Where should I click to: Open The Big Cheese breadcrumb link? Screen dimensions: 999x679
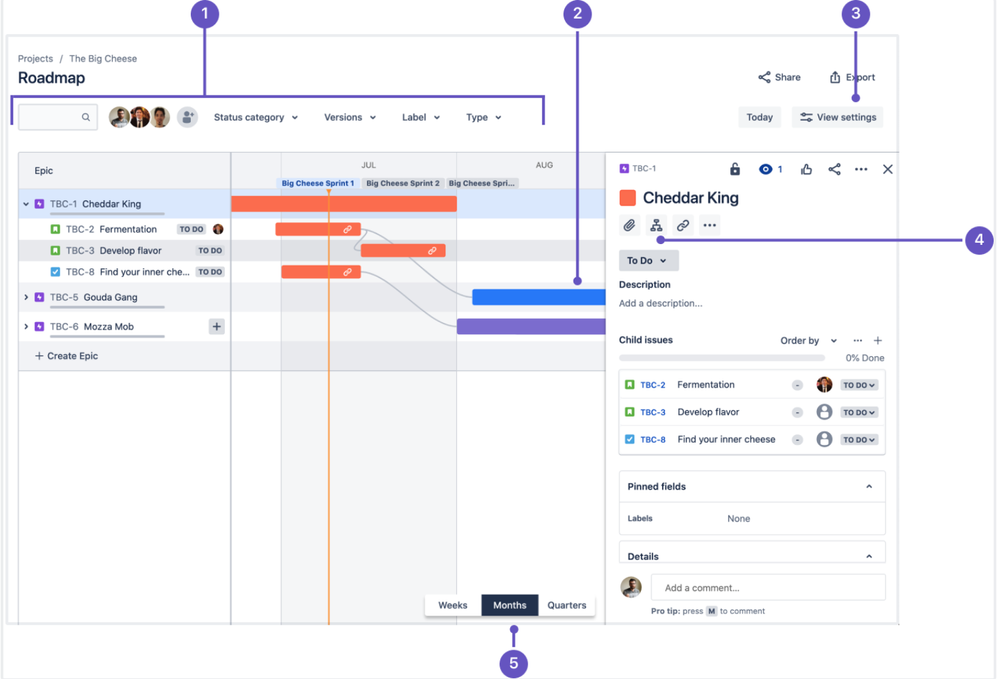103,59
